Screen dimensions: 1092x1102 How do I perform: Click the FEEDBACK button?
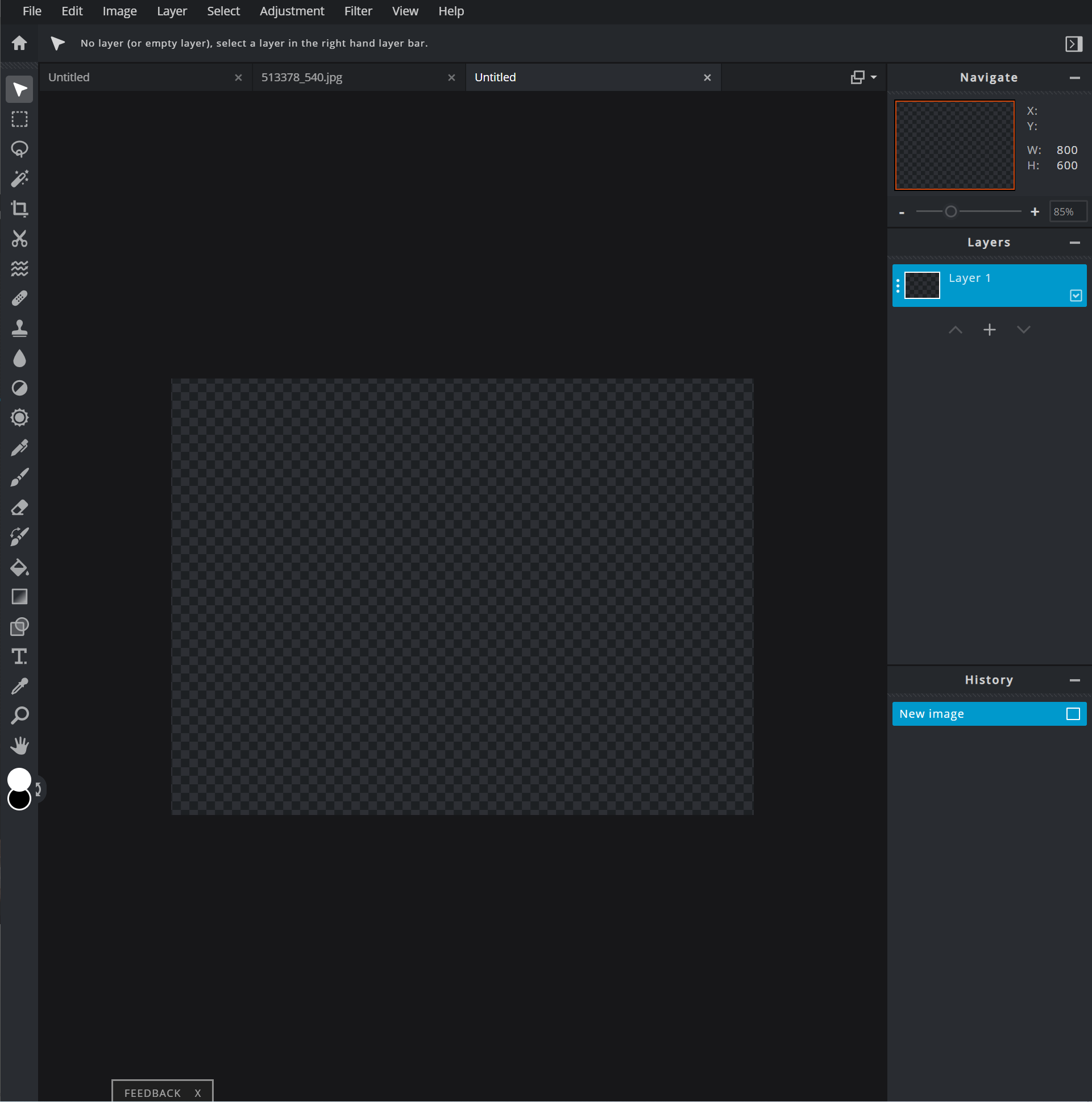coord(152,1093)
